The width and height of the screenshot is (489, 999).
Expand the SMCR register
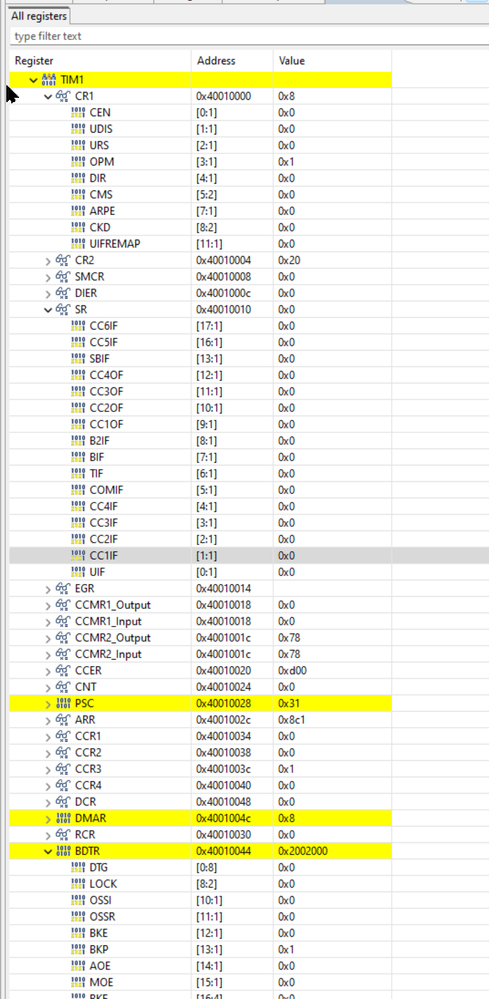tap(48, 277)
